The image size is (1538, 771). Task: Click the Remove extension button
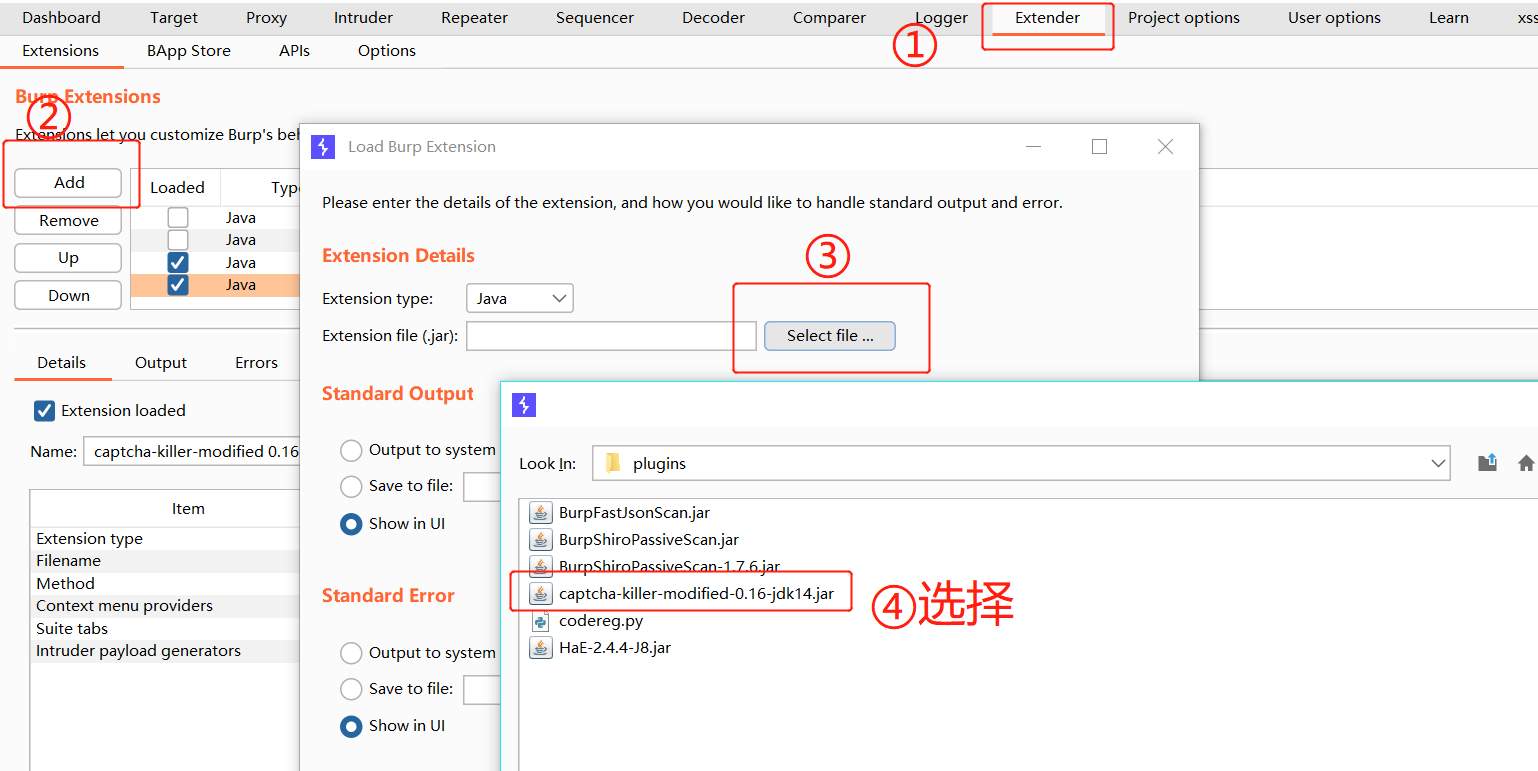69,221
